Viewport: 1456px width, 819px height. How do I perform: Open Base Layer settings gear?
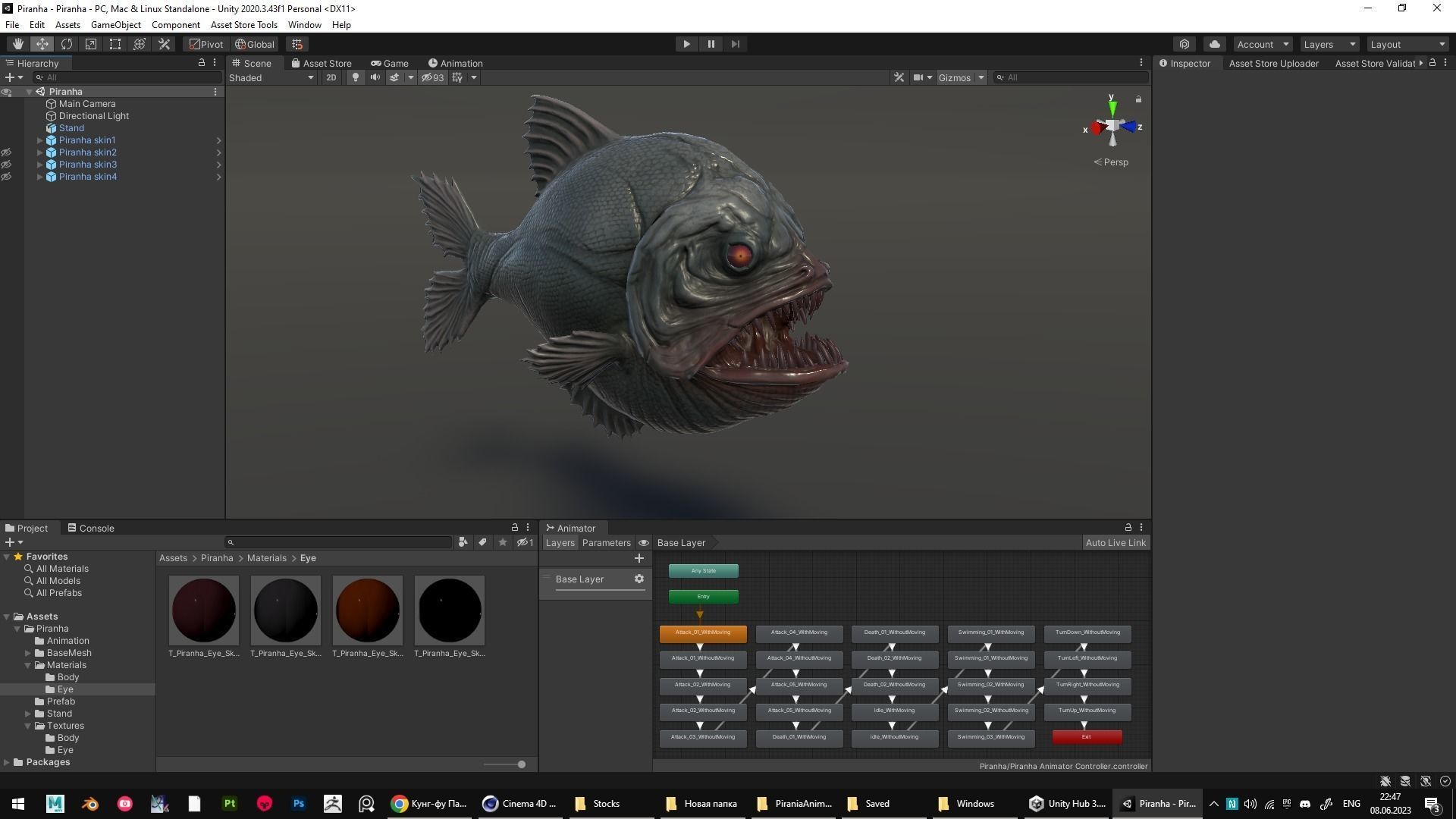639,579
